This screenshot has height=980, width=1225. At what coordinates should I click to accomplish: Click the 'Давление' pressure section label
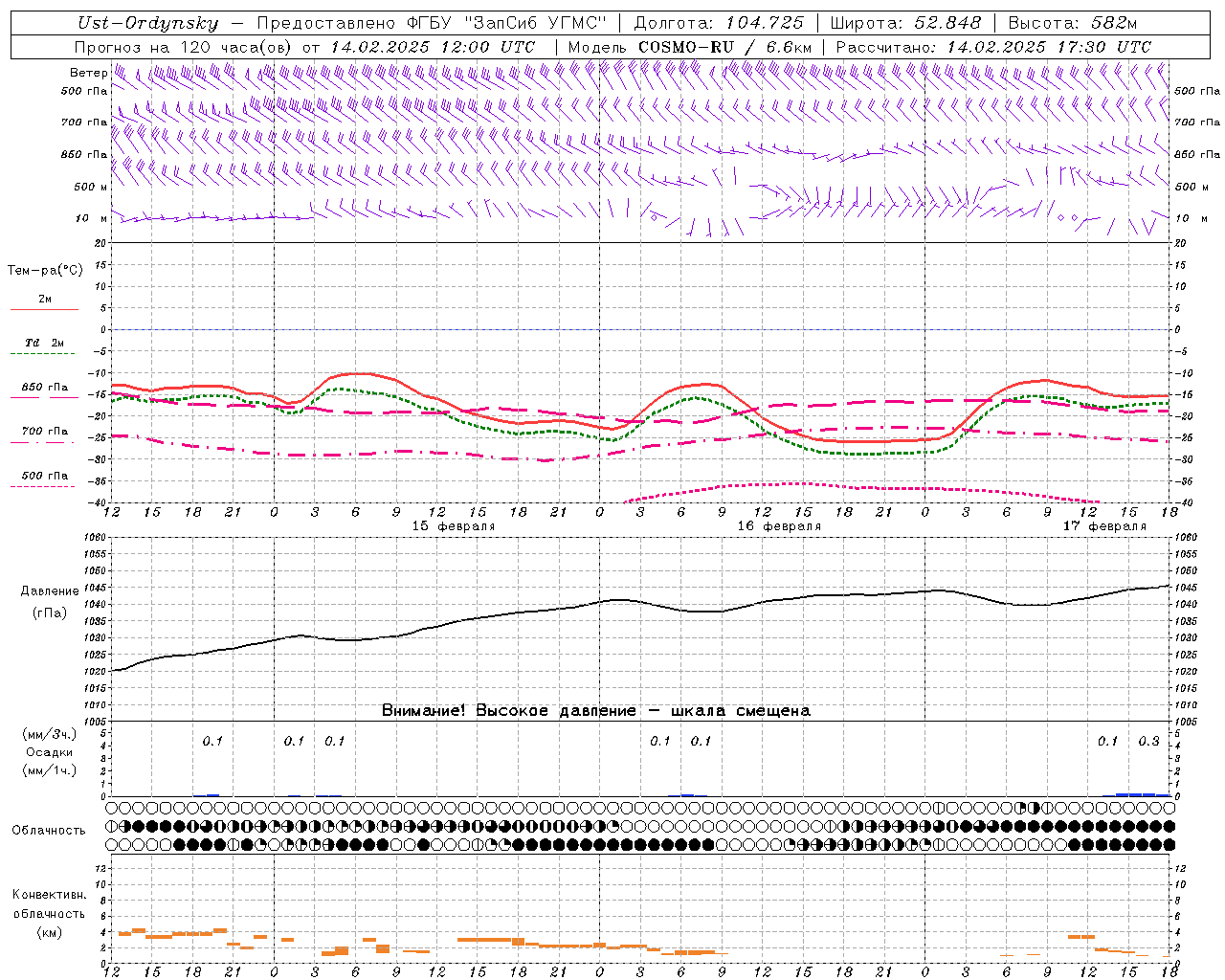coord(50,591)
